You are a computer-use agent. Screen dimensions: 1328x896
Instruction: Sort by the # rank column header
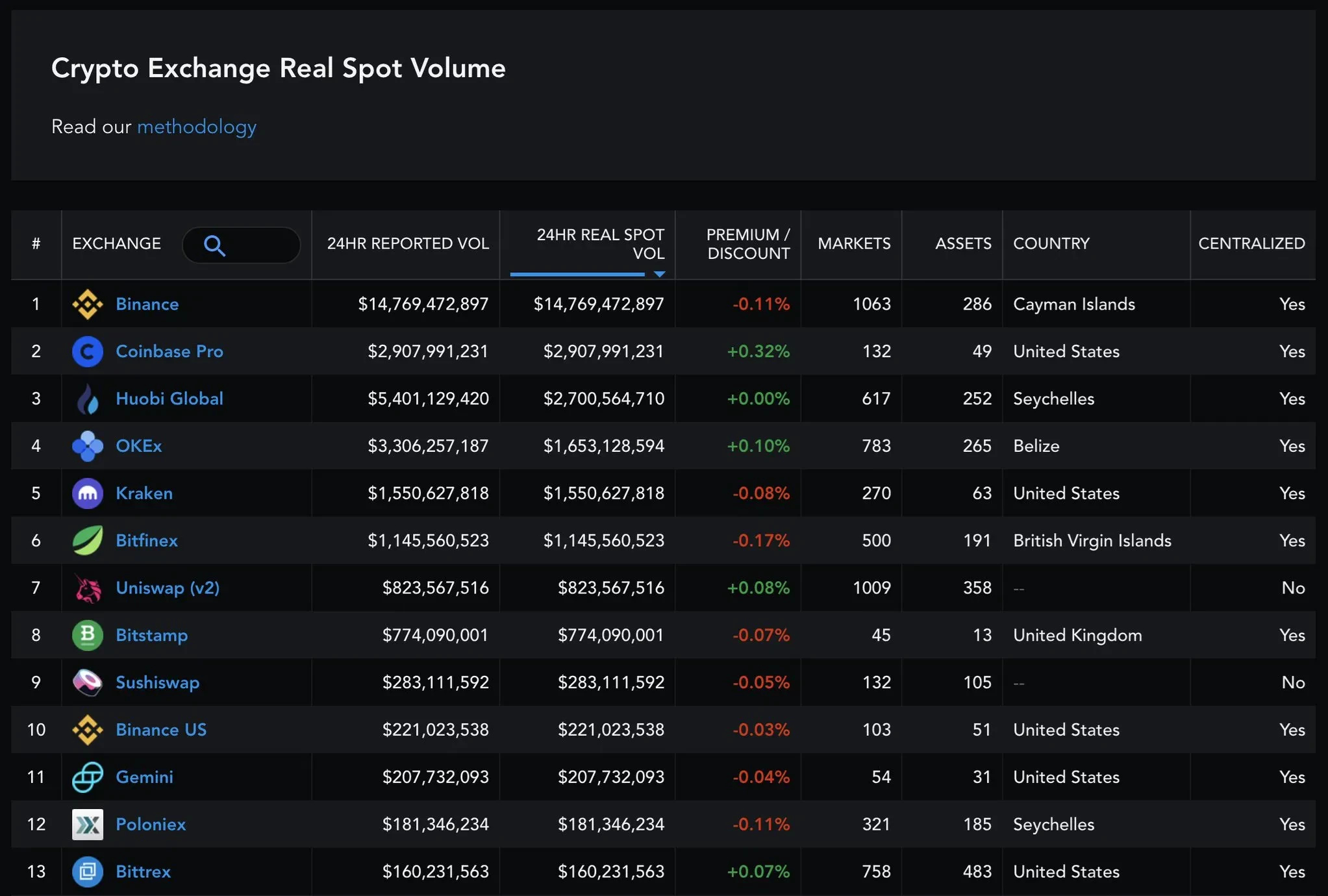coord(36,244)
